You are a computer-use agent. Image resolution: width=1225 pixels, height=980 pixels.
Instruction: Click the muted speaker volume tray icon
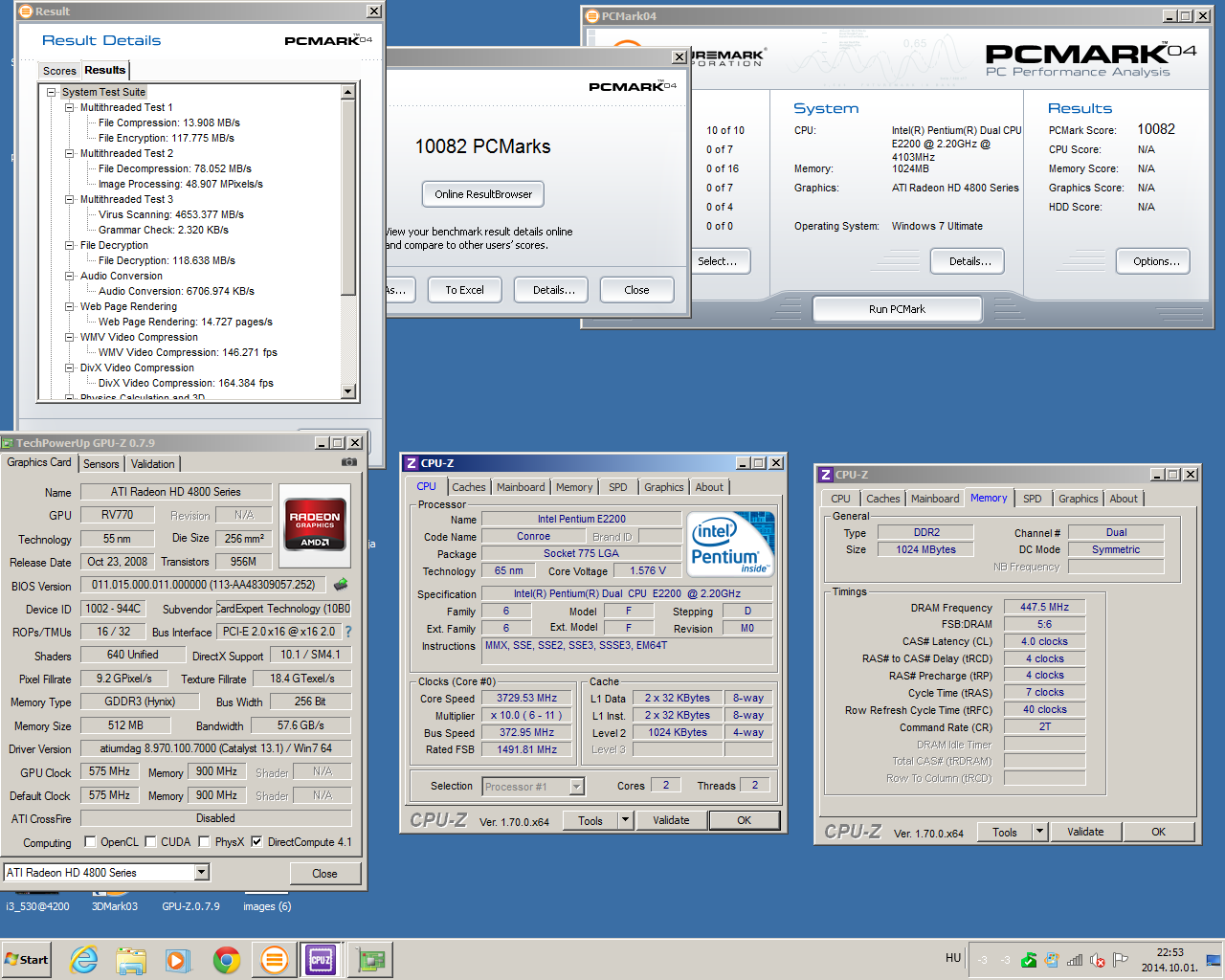[1098, 960]
